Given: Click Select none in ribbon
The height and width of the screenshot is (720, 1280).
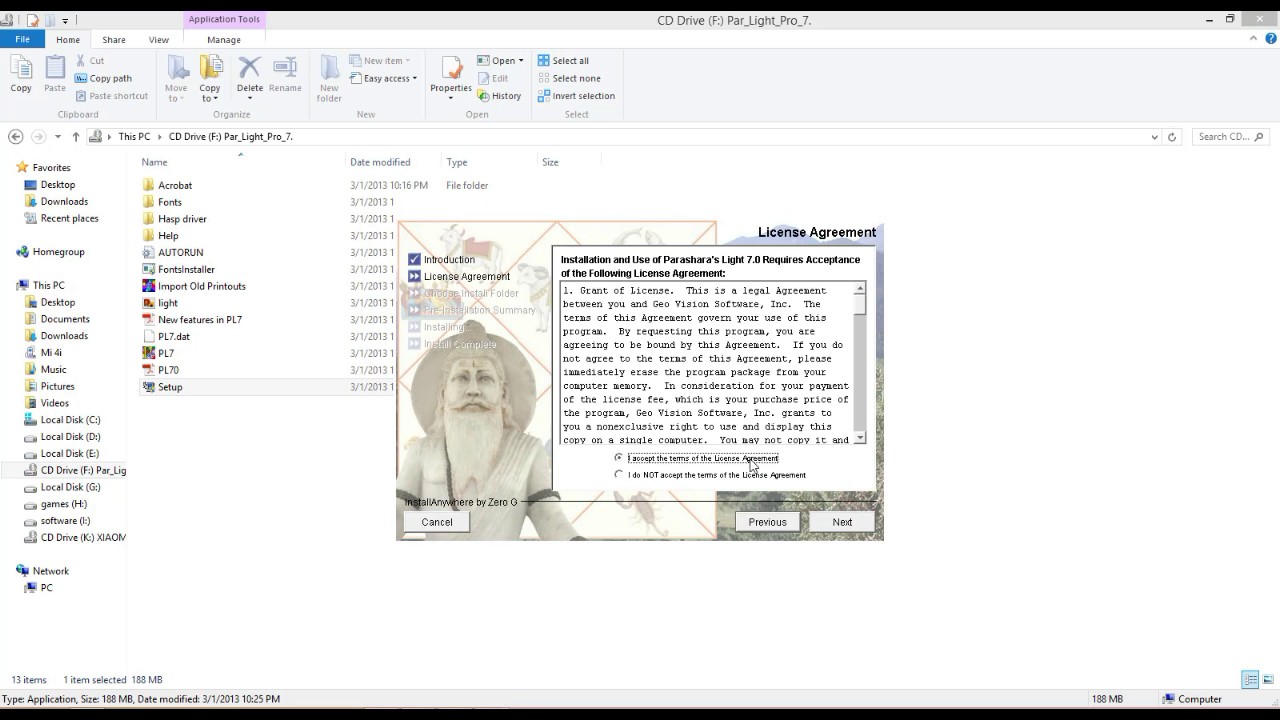Looking at the screenshot, I should [x=569, y=78].
